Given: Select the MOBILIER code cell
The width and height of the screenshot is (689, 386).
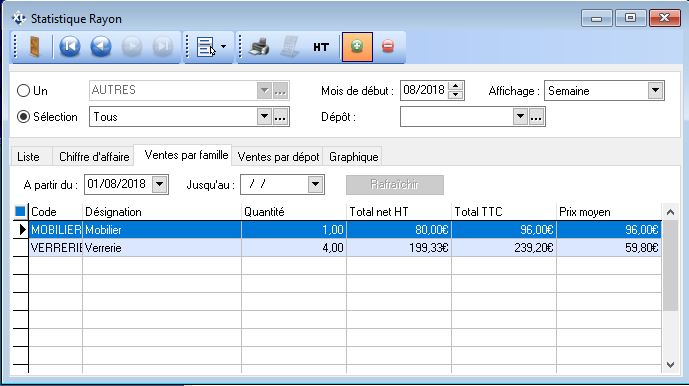Looking at the screenshot, I should (55, 229).
